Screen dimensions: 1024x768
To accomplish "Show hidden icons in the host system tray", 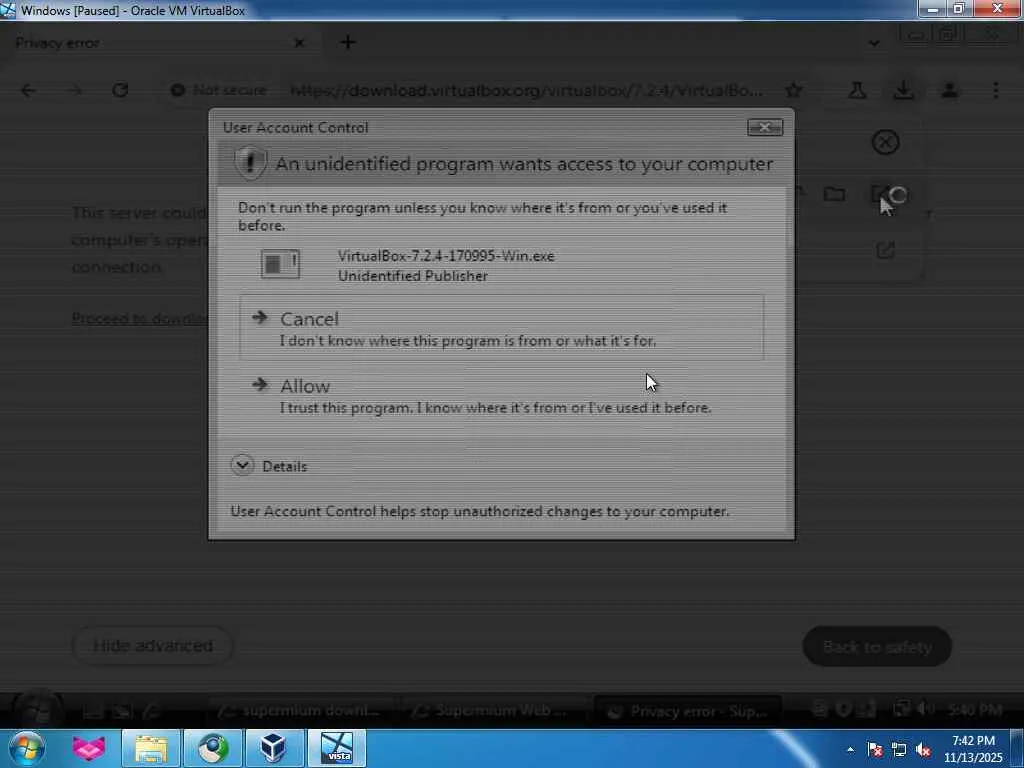I will (850, 749).
